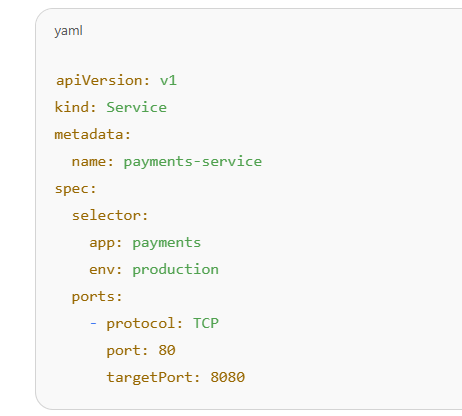The width and height of the screenshot is (462, 416).
Task: Click the payments-service name value
Action: [193, 162]
